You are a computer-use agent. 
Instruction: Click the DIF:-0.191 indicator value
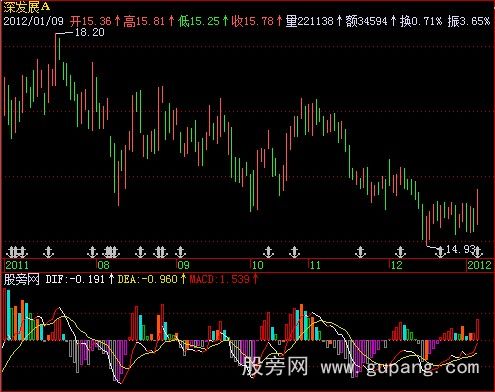(75, 279)
